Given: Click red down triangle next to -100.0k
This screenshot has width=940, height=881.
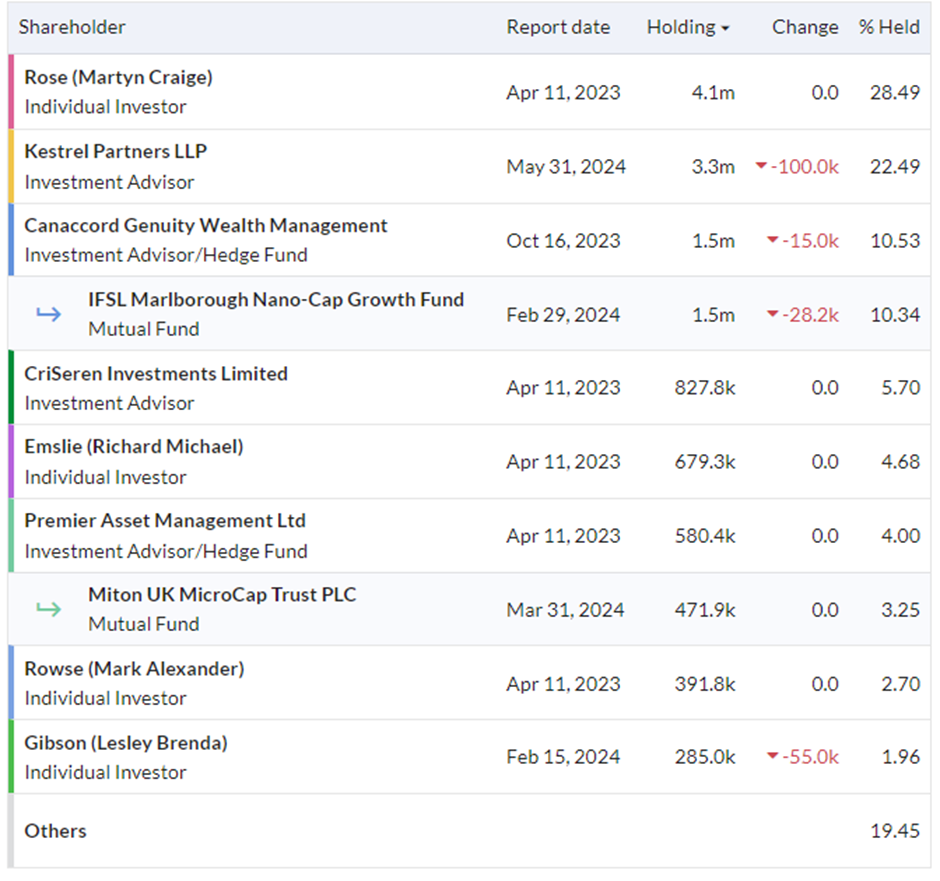Looking at the screenshot, I should tap(761, 165).
